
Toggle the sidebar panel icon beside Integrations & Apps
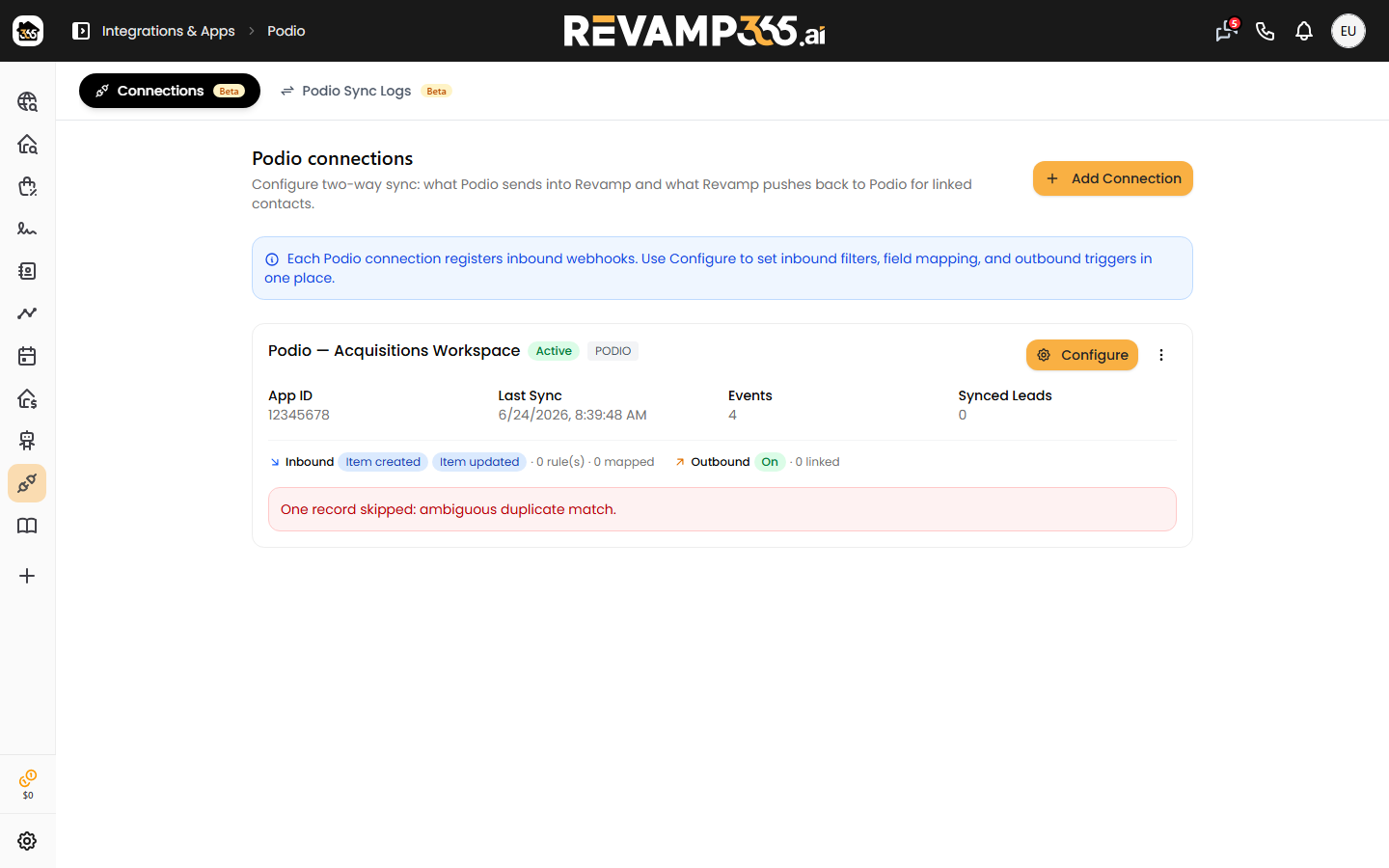(x=81, y=31)
